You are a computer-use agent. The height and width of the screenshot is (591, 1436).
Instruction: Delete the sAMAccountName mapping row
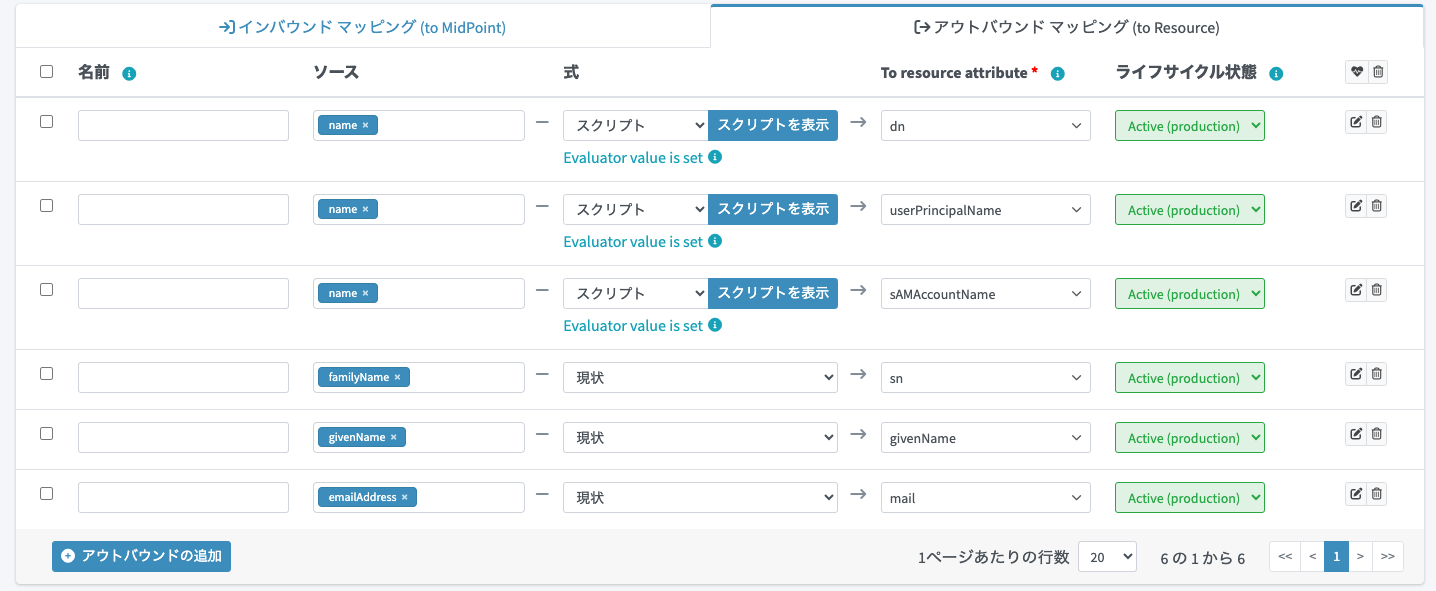pyautogui.click(x=1377, y=289)
